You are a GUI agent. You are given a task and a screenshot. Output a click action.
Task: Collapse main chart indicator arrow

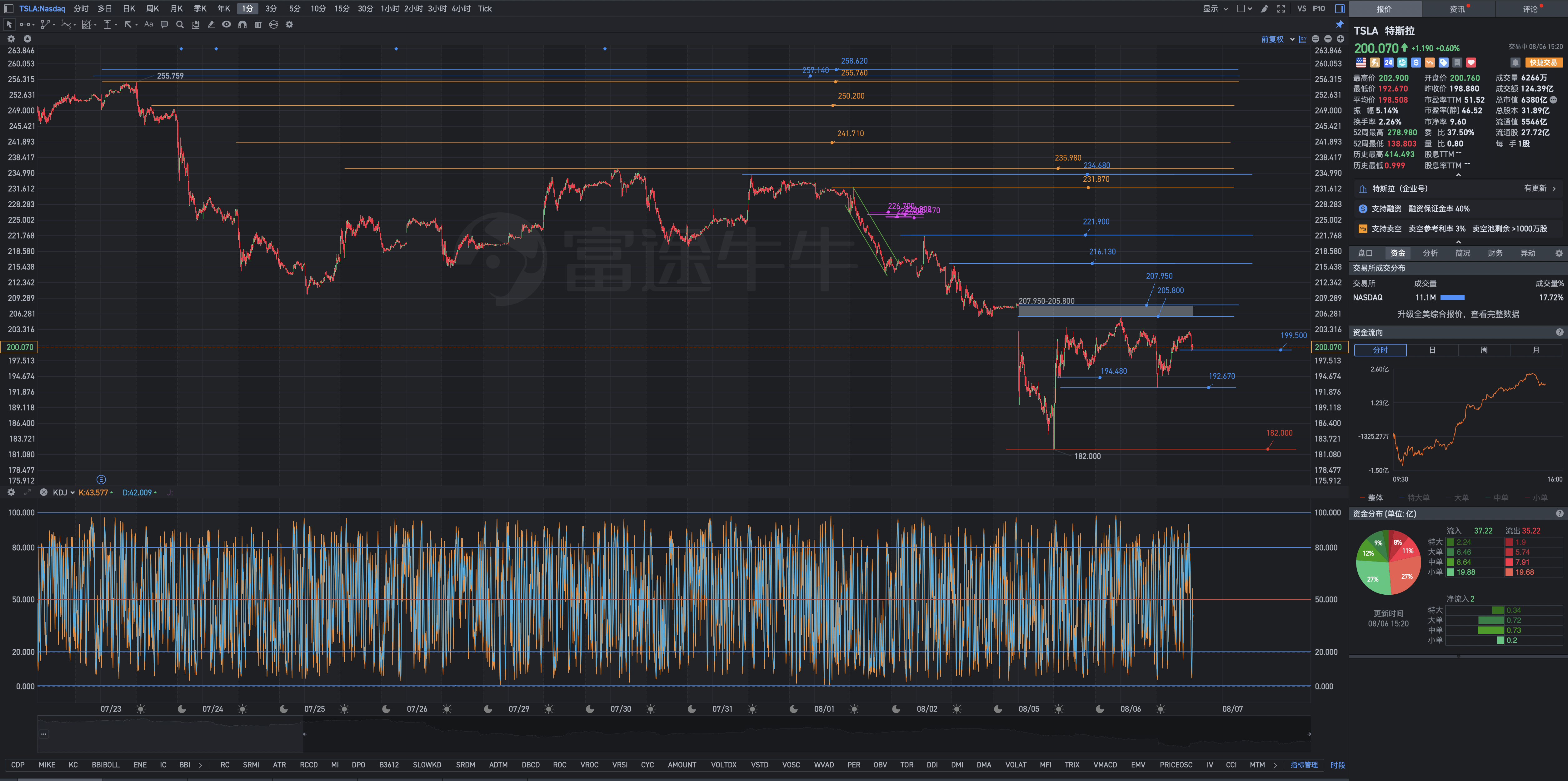(x=27, y=38)
